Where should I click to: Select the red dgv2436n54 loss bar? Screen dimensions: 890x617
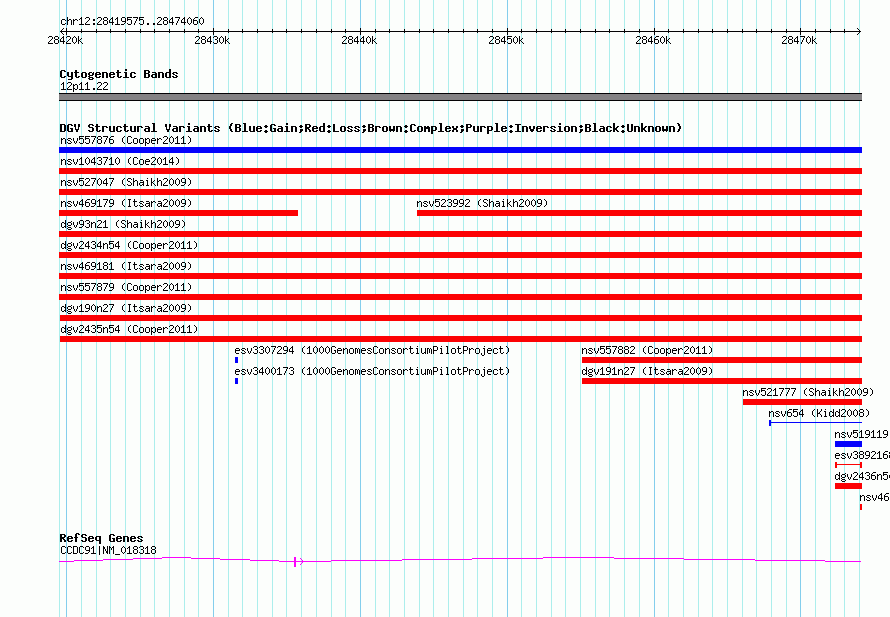click(x=848, y=486)
